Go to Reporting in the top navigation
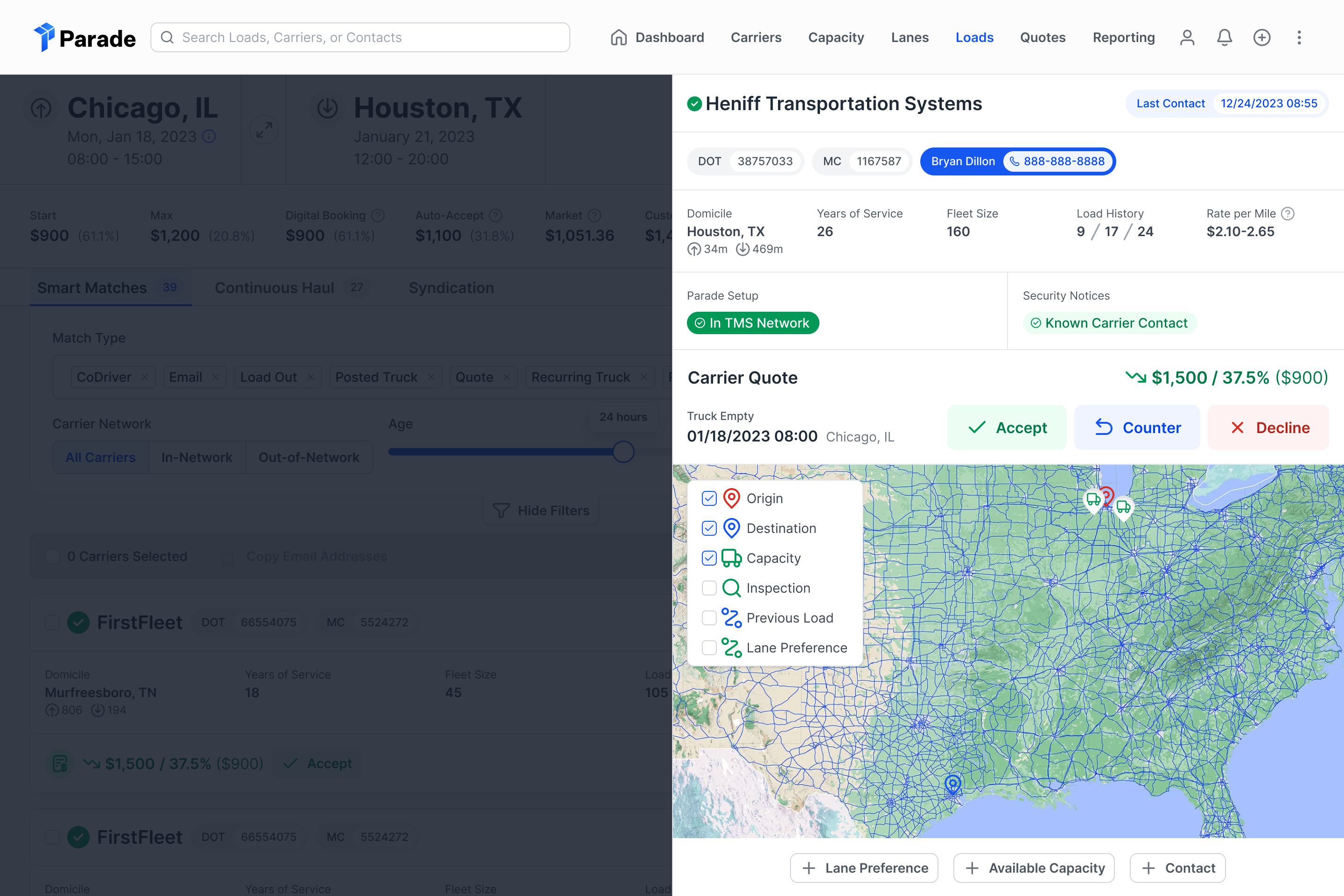Viewport: 1344px width, 896px height. [1123, 38]
